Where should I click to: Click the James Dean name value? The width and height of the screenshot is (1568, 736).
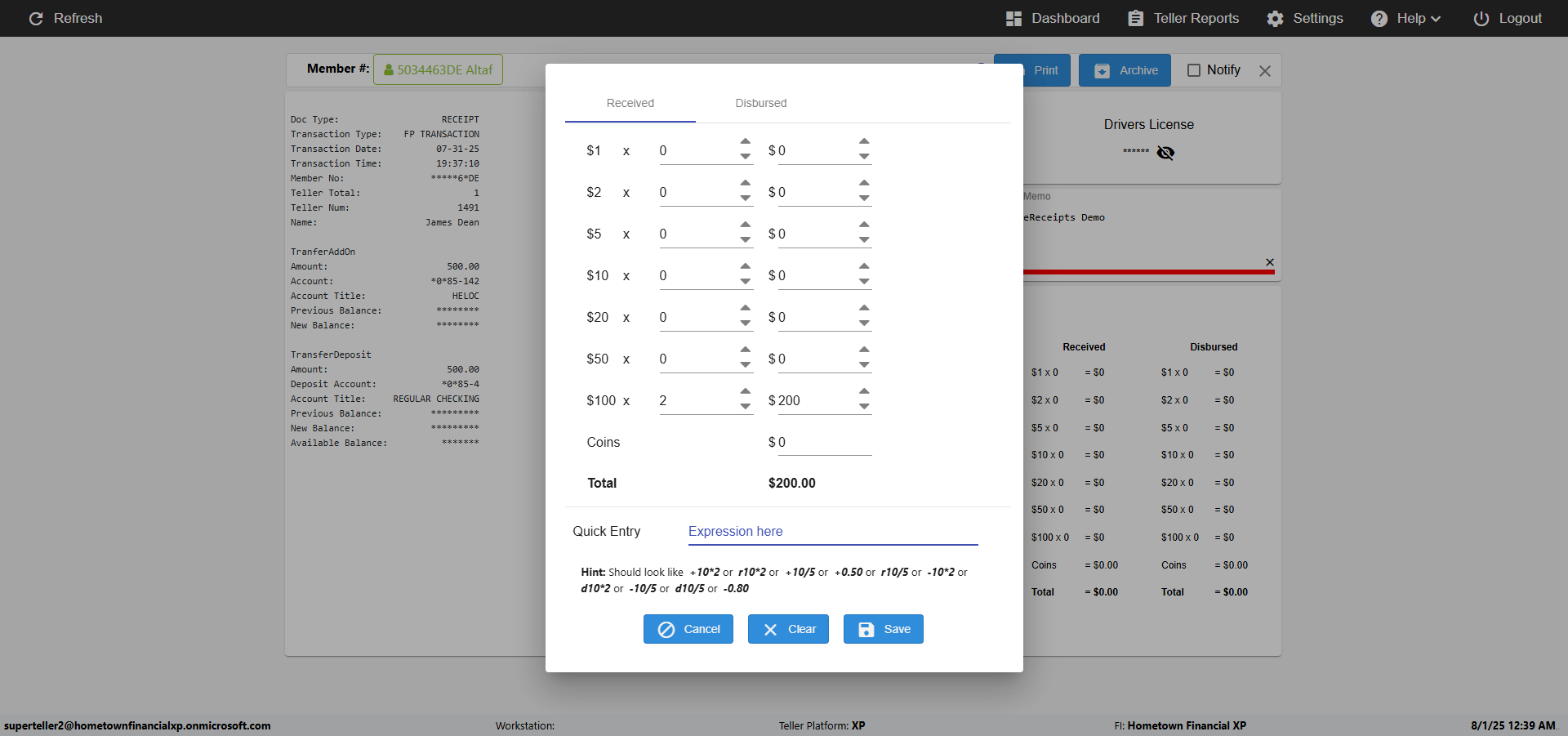[452, 222]
